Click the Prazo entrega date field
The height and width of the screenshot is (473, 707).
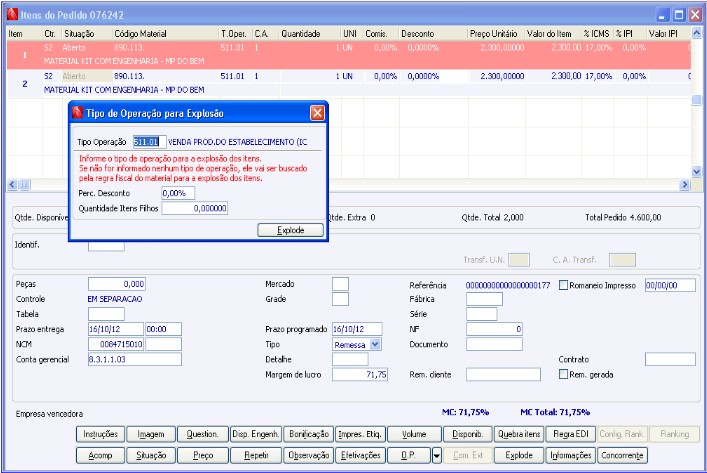coord(116,329)
